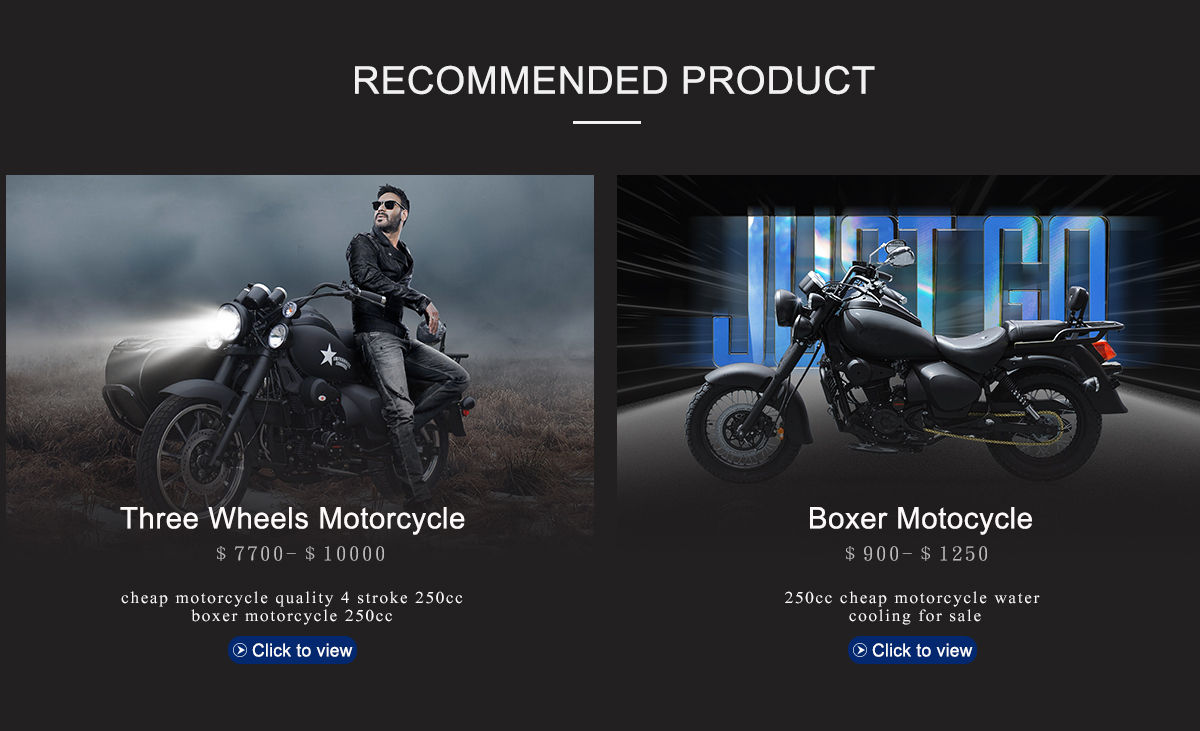Image resolution: width=1200 pixels, height=731 pixels.
Task: Click the white underline below the heading
Action: coord(607,123)
